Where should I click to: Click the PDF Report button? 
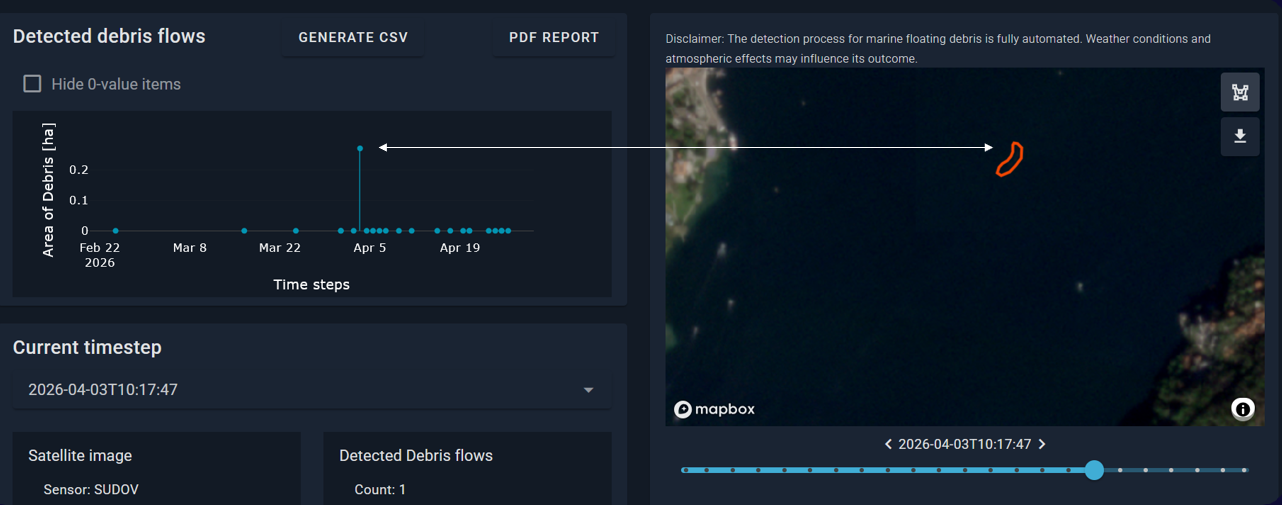pyautogui.click(x=554, y=38)
